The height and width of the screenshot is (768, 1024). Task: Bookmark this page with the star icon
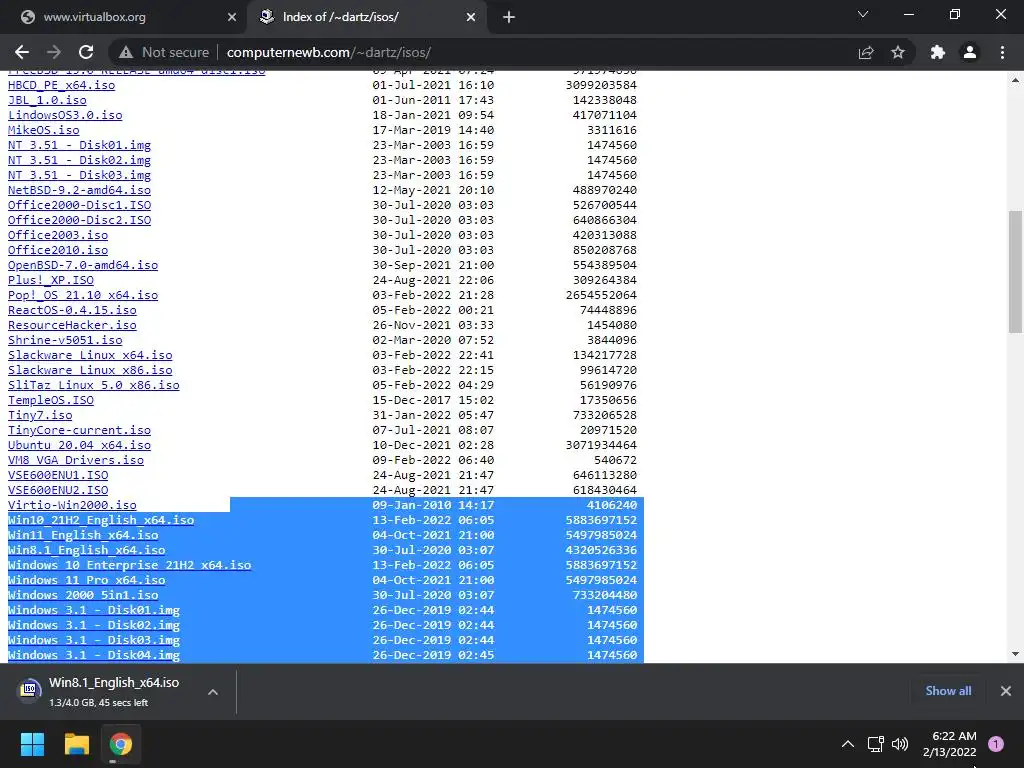tap(898, 52)
